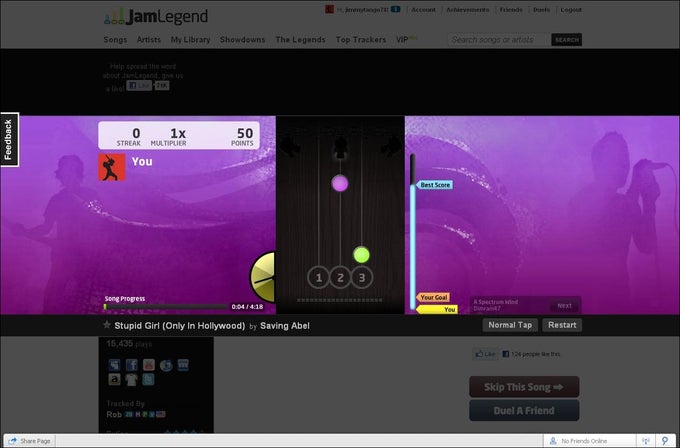Open the Showdowns page
The width and height of the screenshot is (680, 448).
click(x=242, y=39)
